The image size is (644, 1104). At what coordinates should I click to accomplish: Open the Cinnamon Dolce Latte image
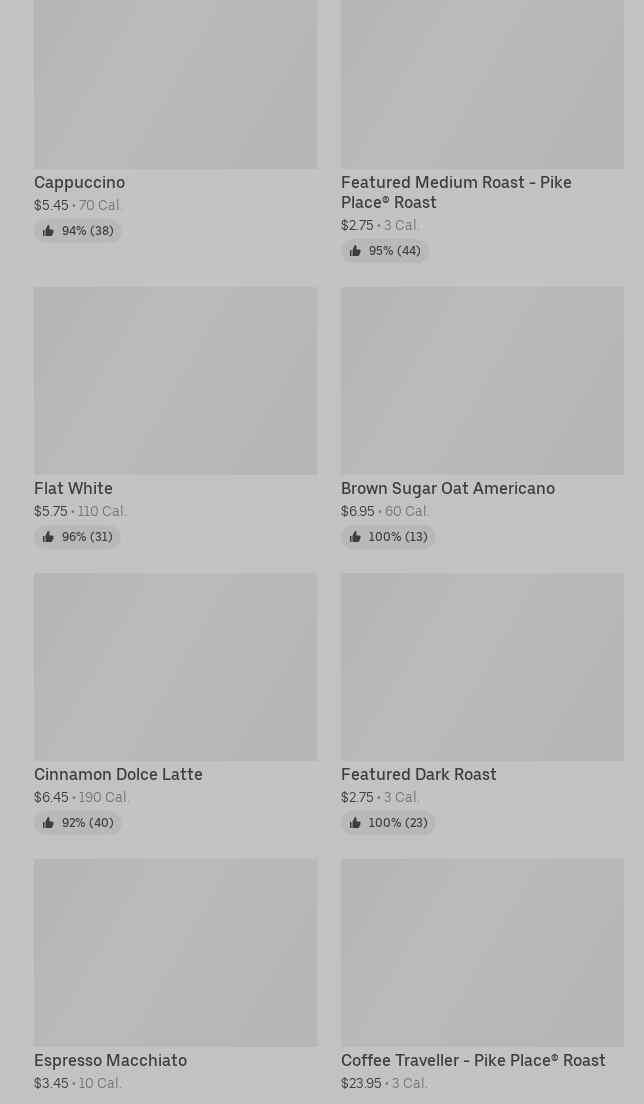coord(175,666)
